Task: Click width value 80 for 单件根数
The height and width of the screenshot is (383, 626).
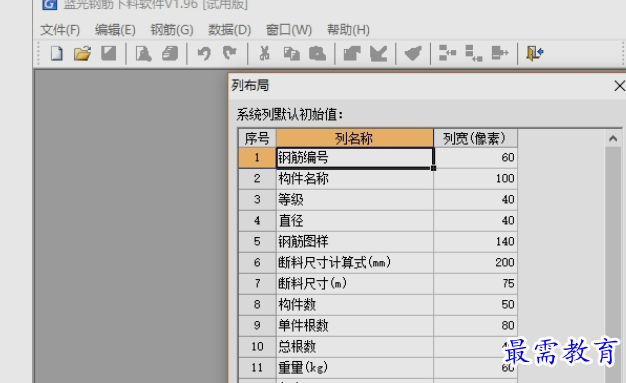Action: (475, 326)
